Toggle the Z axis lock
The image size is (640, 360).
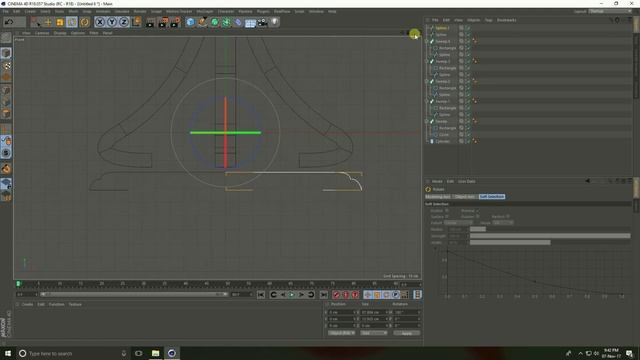coord(124,22)
